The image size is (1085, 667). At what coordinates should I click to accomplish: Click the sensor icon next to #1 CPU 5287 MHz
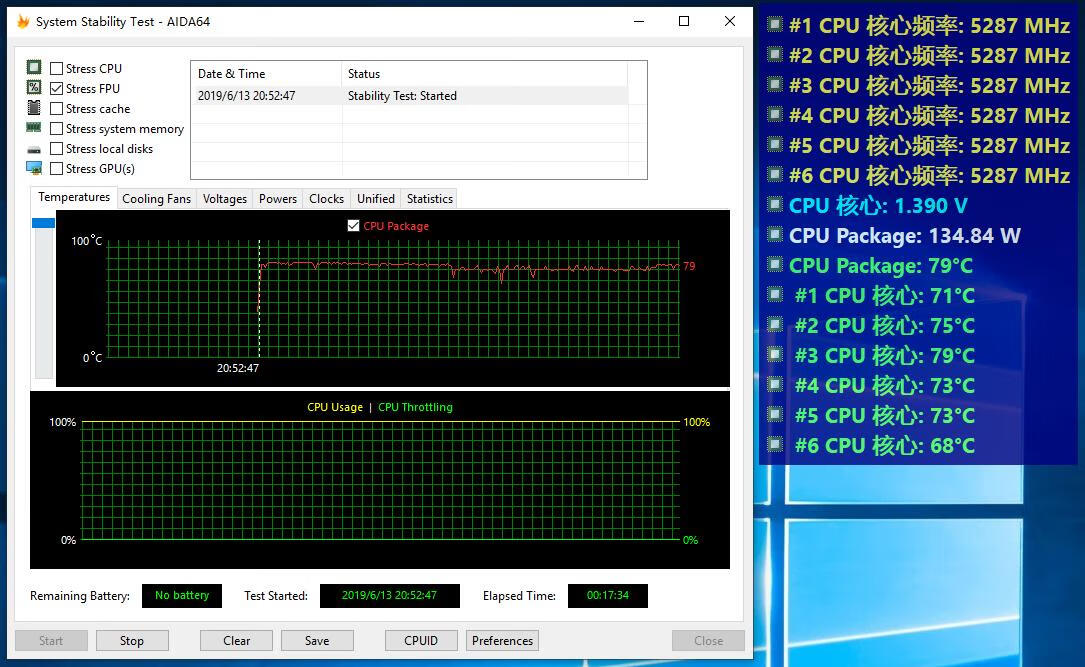(775, 25)
